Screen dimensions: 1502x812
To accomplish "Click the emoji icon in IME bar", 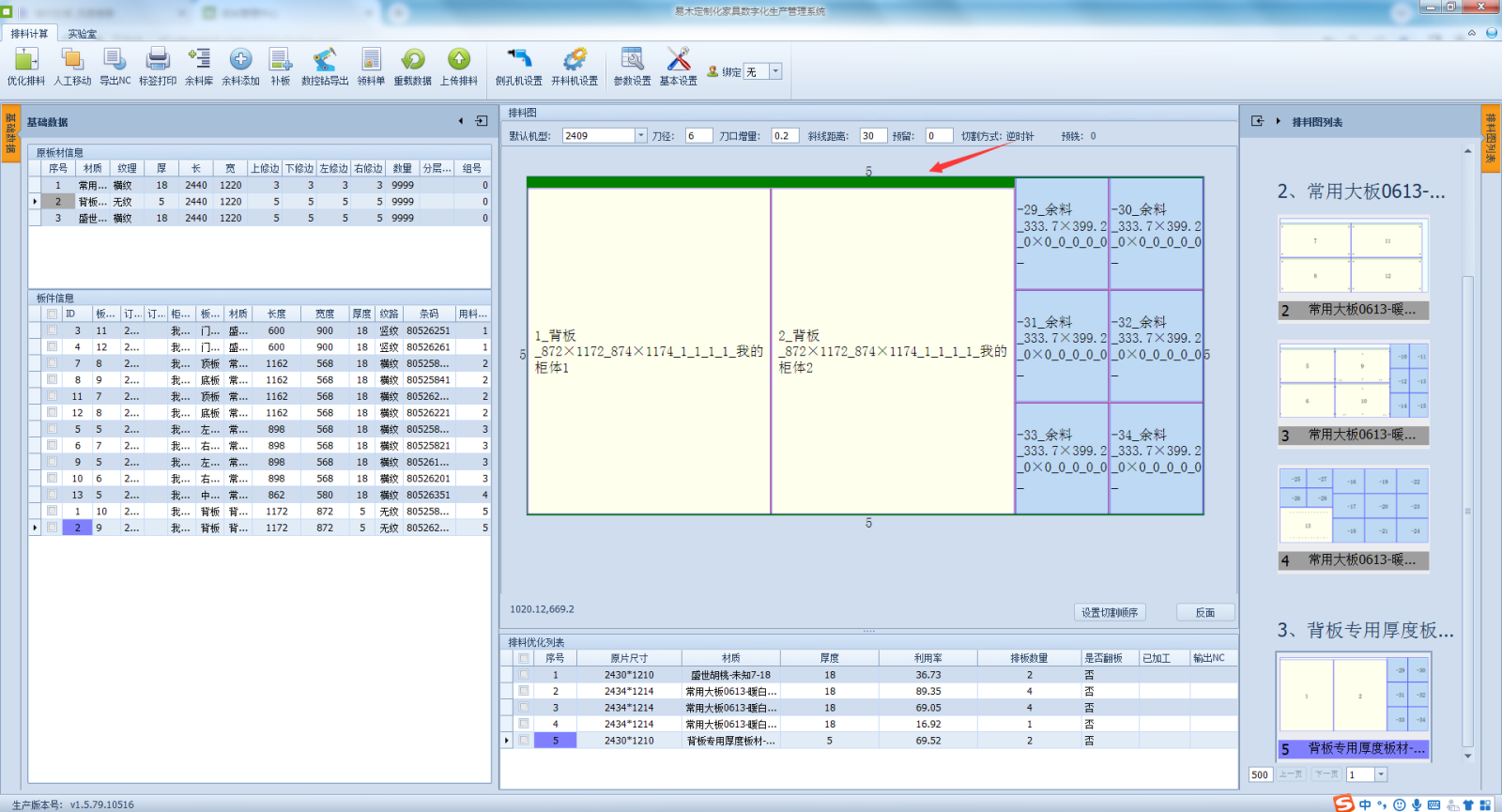I will pyautogui.click(x=1399, y=804).
